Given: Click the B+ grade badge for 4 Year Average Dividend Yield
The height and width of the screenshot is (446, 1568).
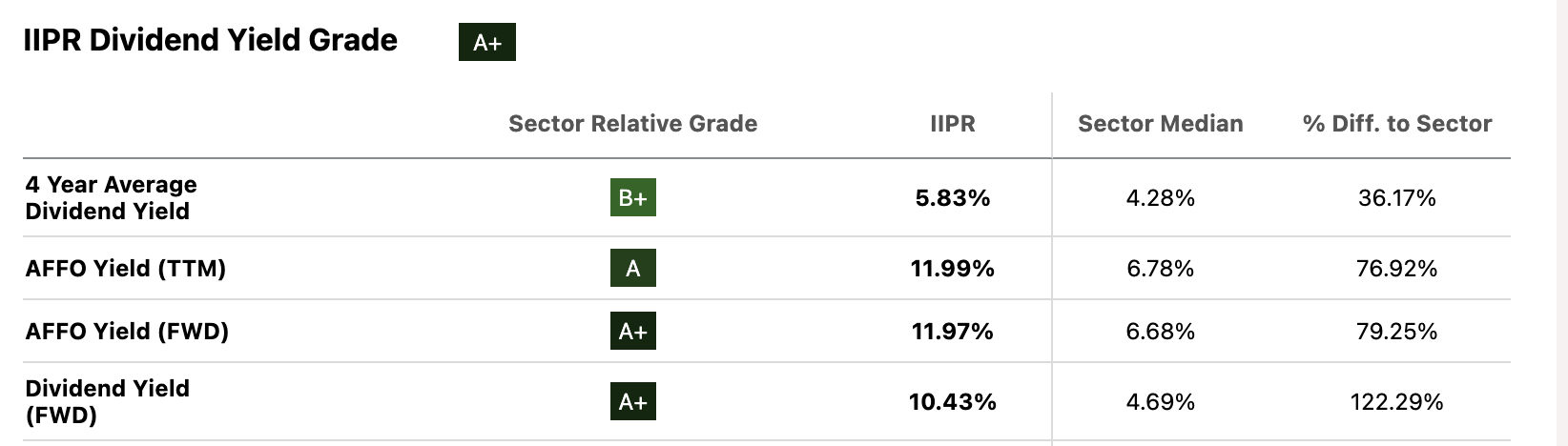Looking at the screenshot, I should pyautogui.click(x=632, y=198).
